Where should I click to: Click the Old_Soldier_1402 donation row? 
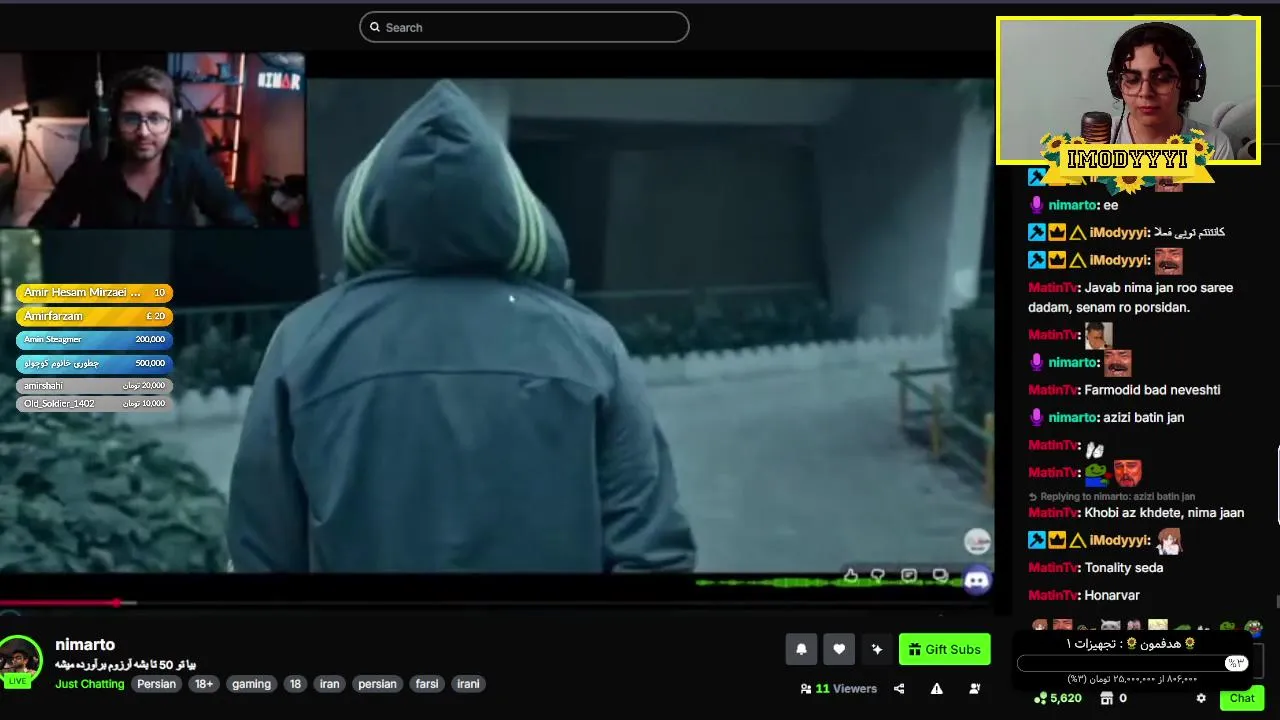[x=94, y=404]
